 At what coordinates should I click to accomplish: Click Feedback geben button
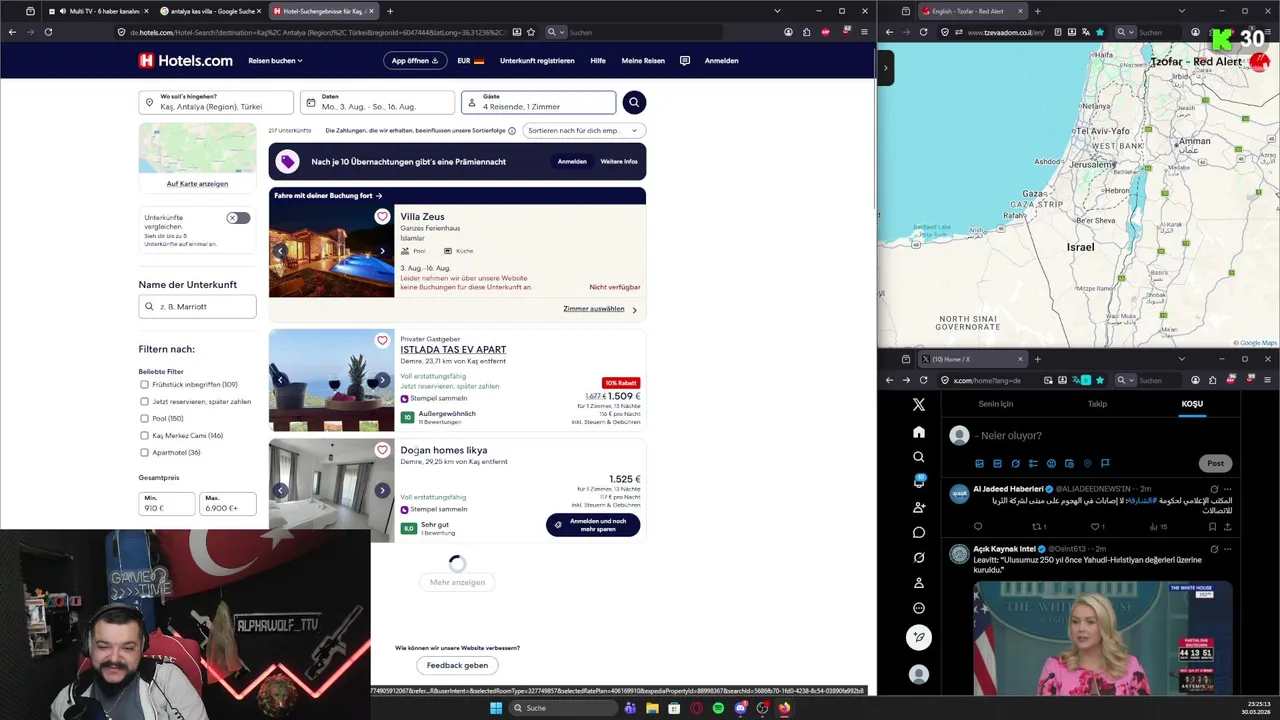pyautogui.click(x=457, y=665)
